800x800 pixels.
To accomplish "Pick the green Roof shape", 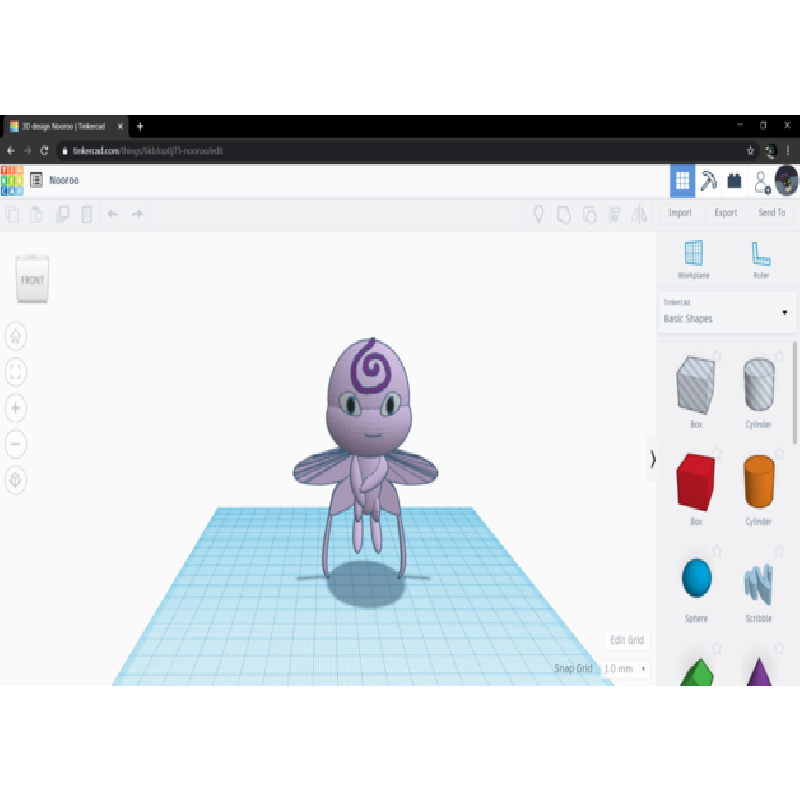I will tap(697, 672).
